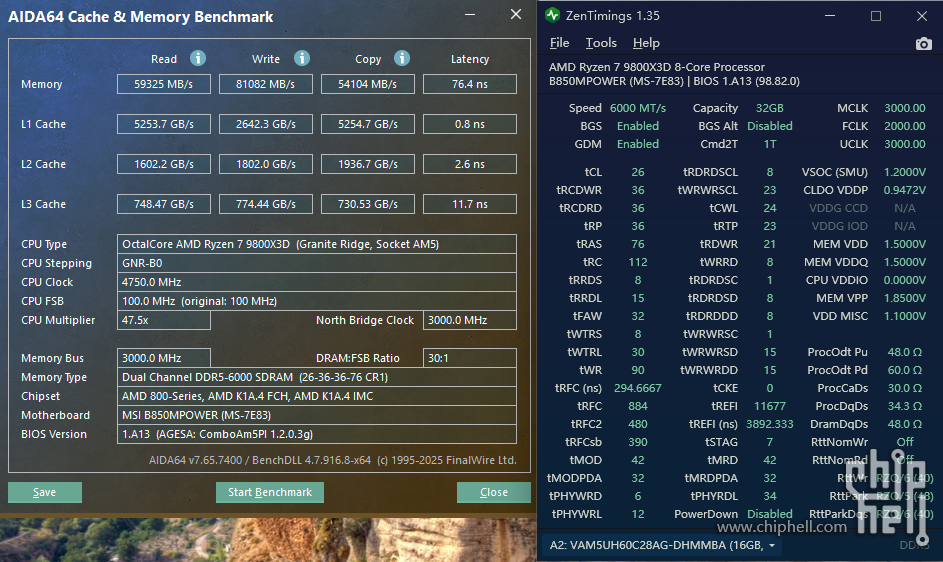Maximize the ZenTimings window
943x562 pixels.
876,16
